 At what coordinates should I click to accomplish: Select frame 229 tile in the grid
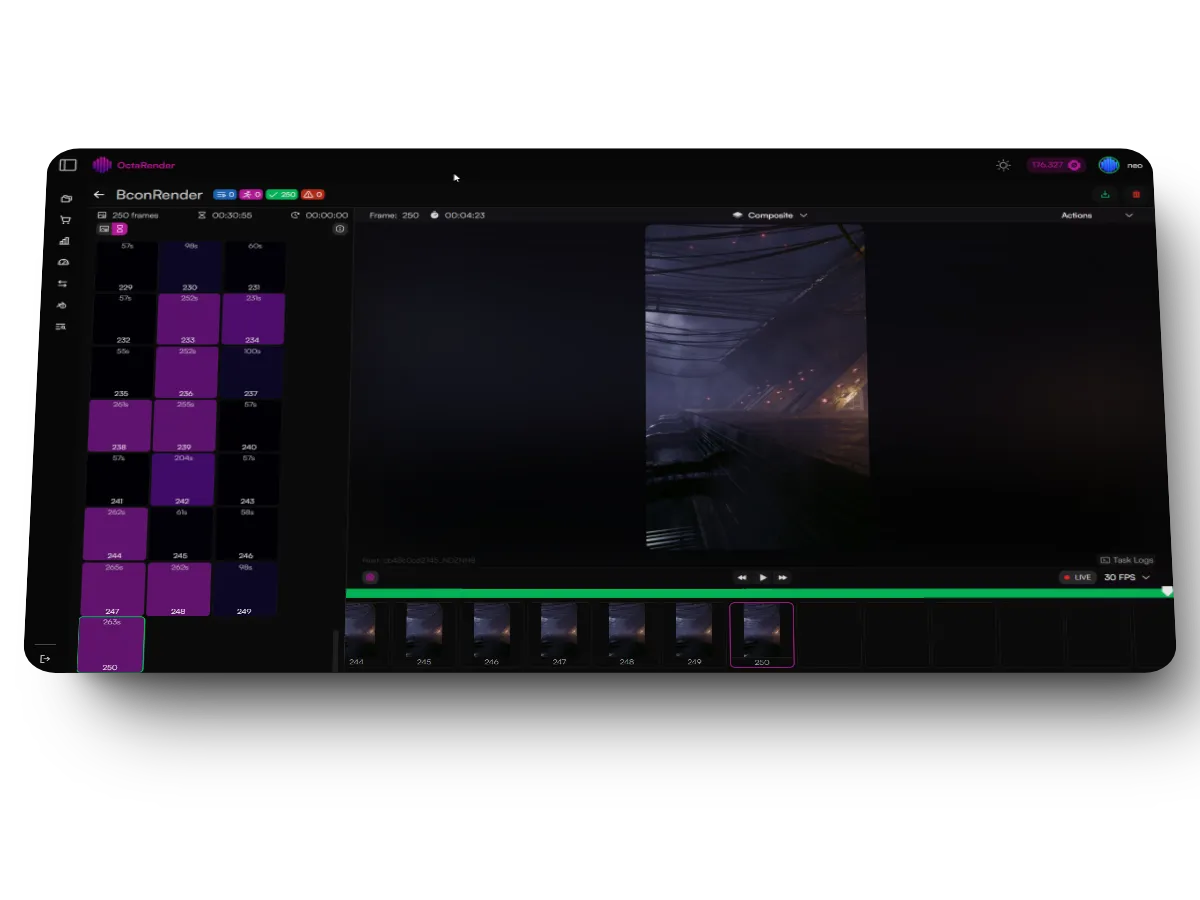point(126,266)
